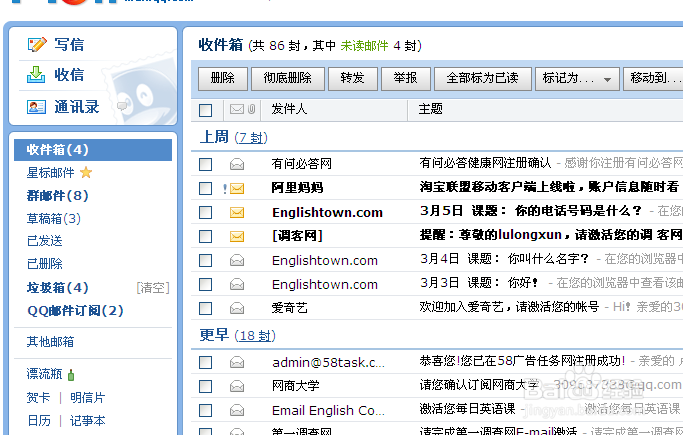Check the box for 3月4日 Englishtown mail
Viewport: 683px width, 435px height.
[206, 260]
